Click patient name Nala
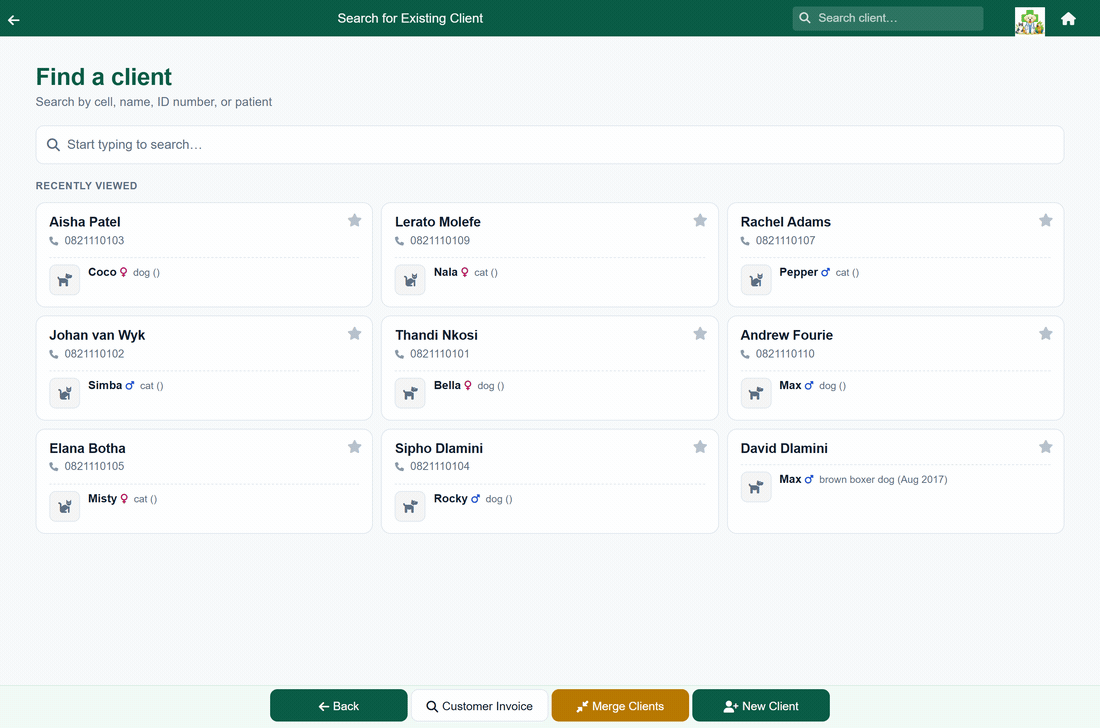 [x=445, y=272]
